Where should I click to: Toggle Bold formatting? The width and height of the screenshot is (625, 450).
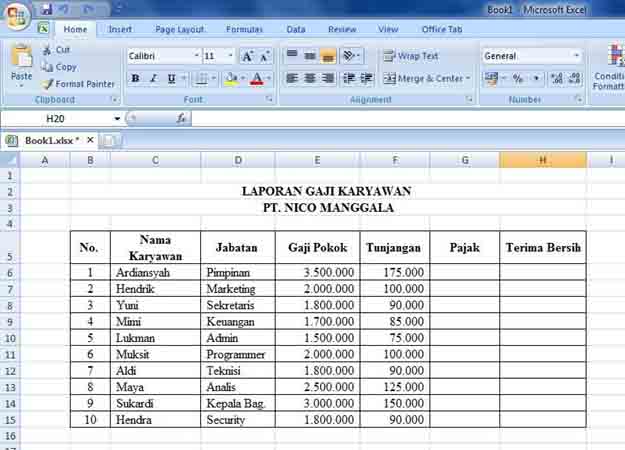pos(135,79)
